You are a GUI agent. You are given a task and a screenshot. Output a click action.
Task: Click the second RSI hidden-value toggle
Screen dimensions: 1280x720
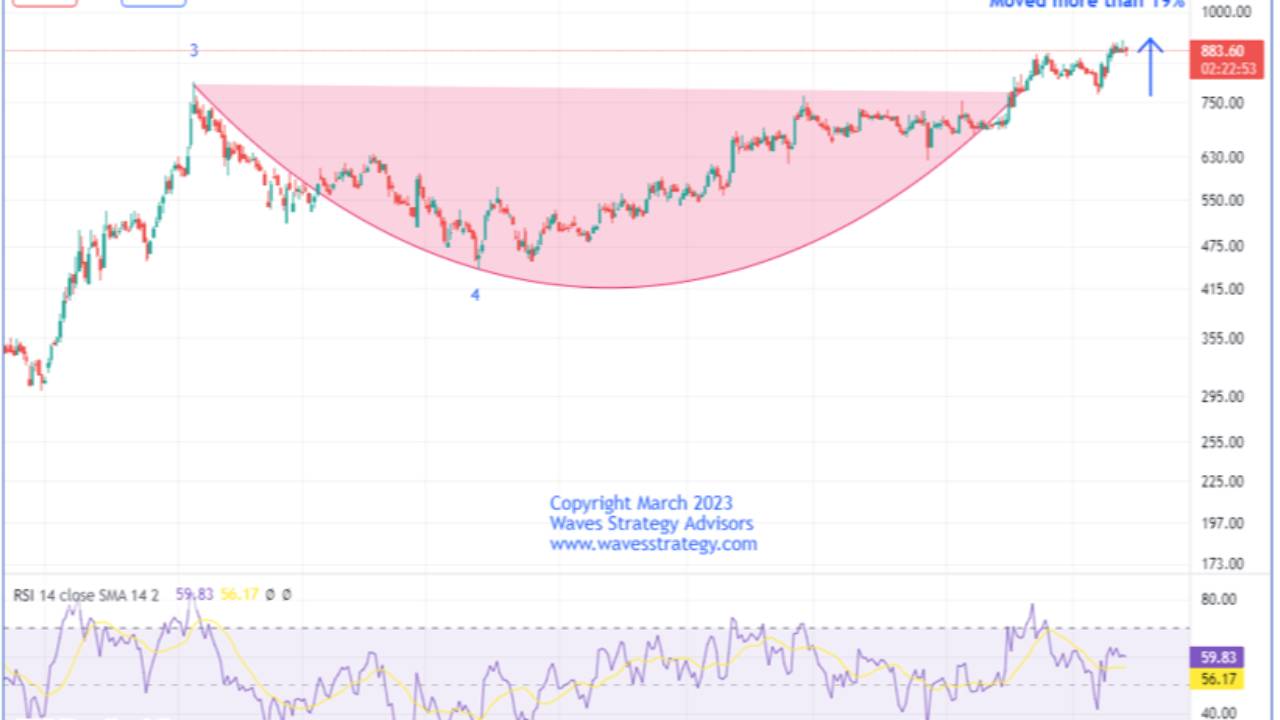coord(286,594)
